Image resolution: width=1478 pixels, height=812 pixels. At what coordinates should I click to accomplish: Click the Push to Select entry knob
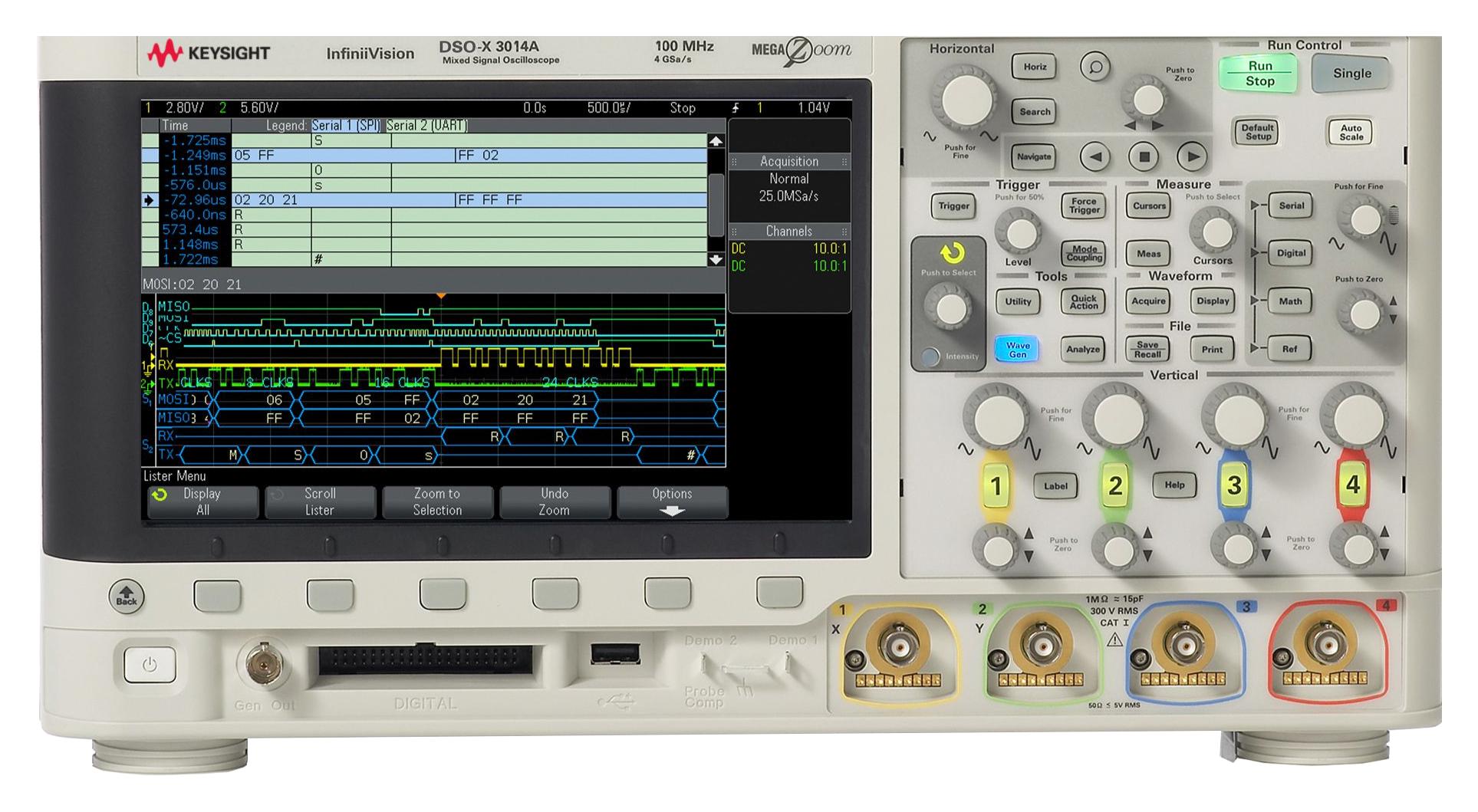(950, 308)
